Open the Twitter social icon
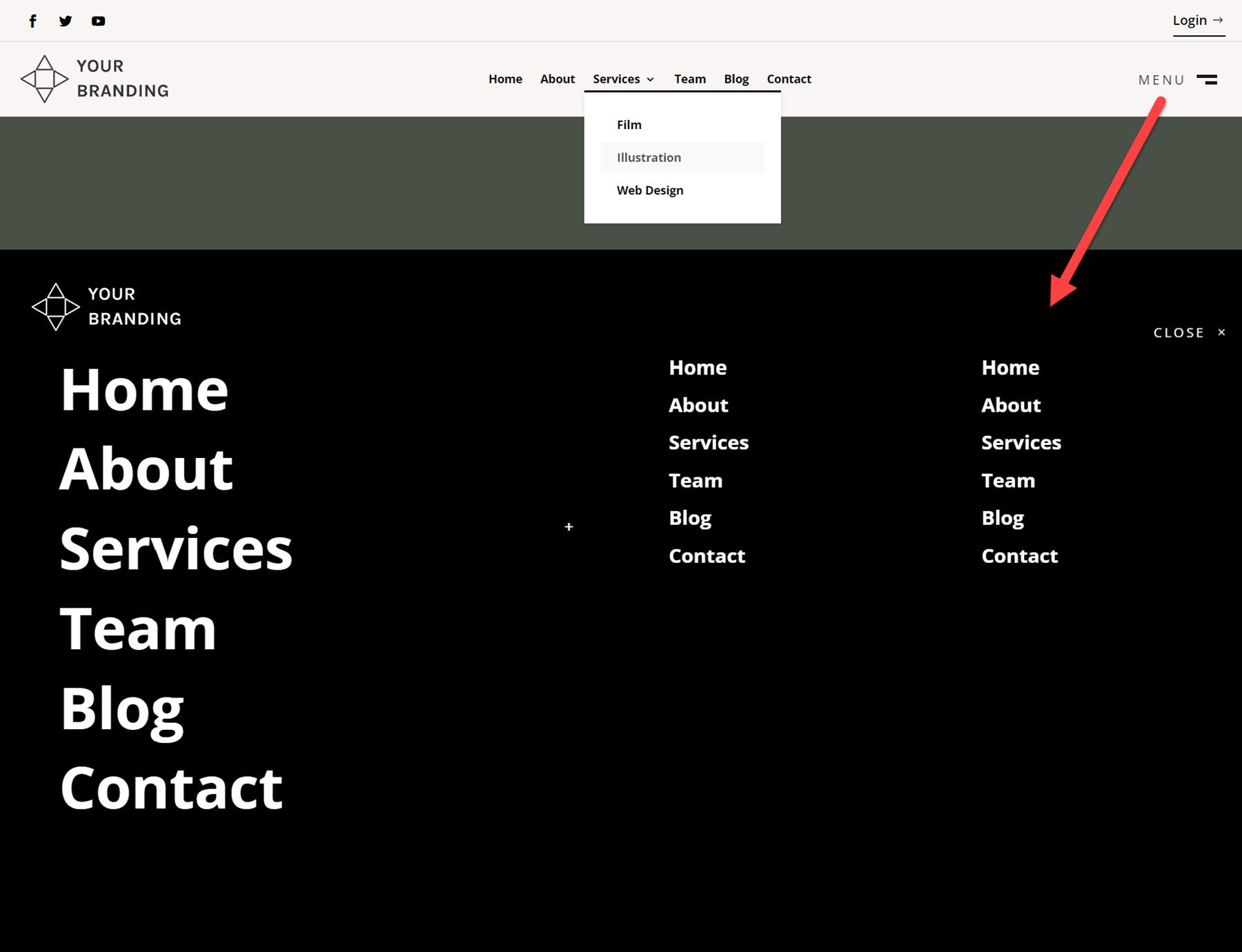Viewport: 1242px width, 952px height. [x=66, y=21]
